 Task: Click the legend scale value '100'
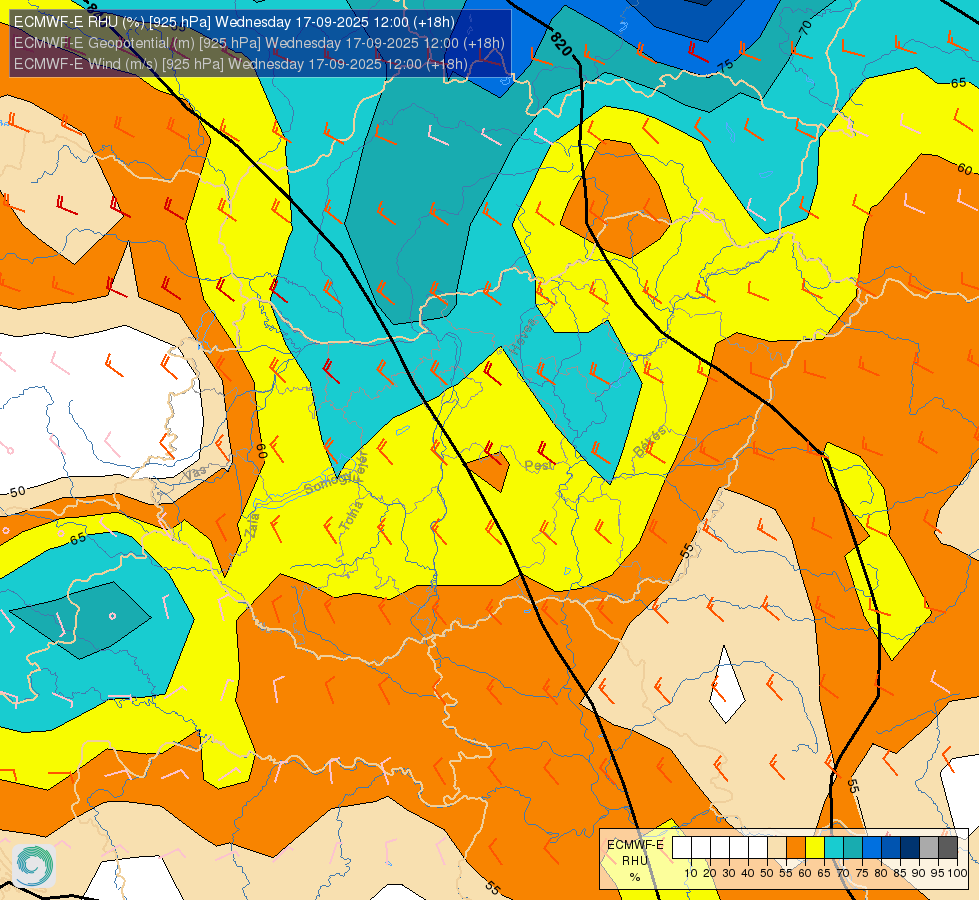click(957, 873)
